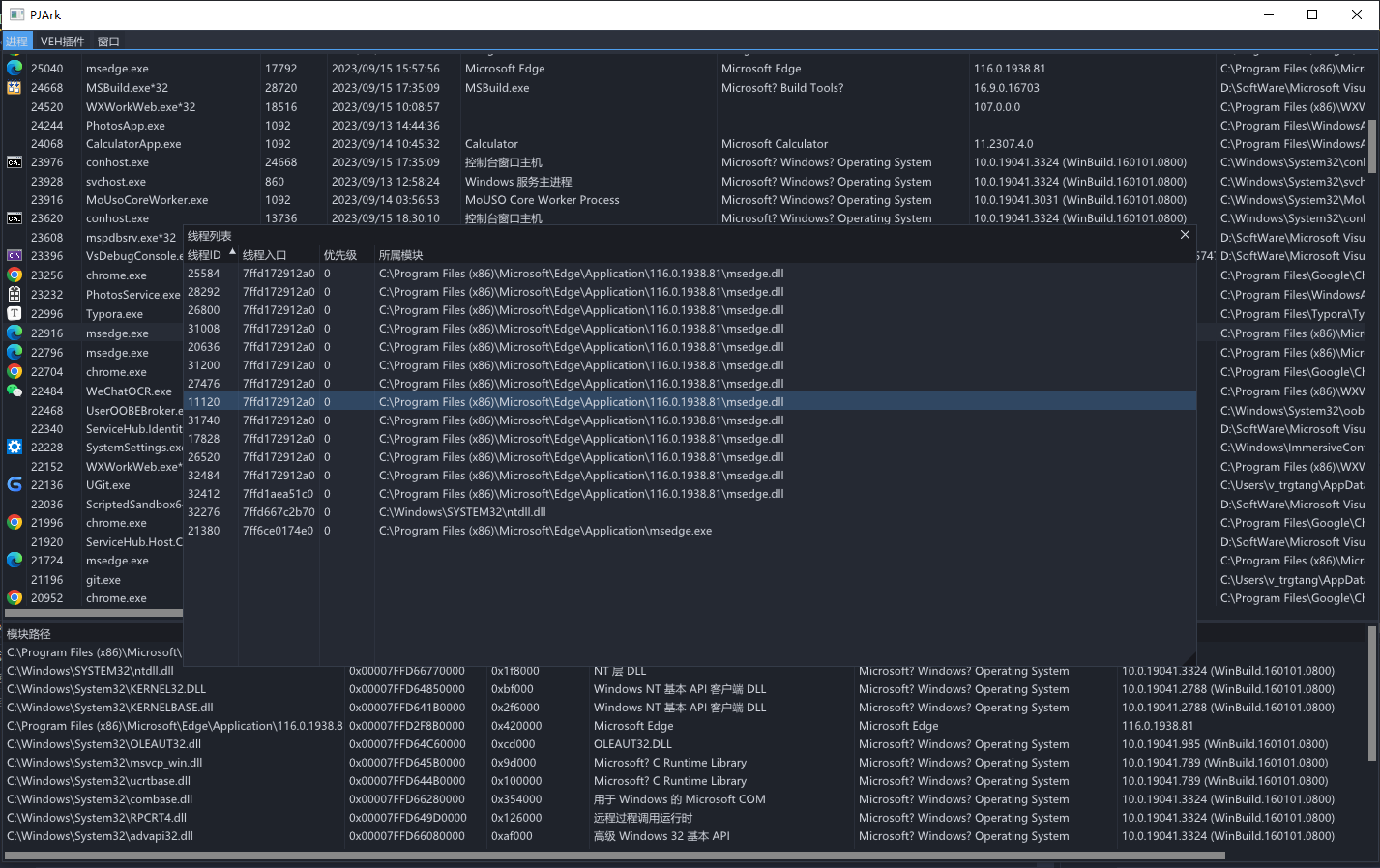Select the PhotosApp.exe process row
The height and width of the screenshot is (868, 1380).
(x=685, y=126)
